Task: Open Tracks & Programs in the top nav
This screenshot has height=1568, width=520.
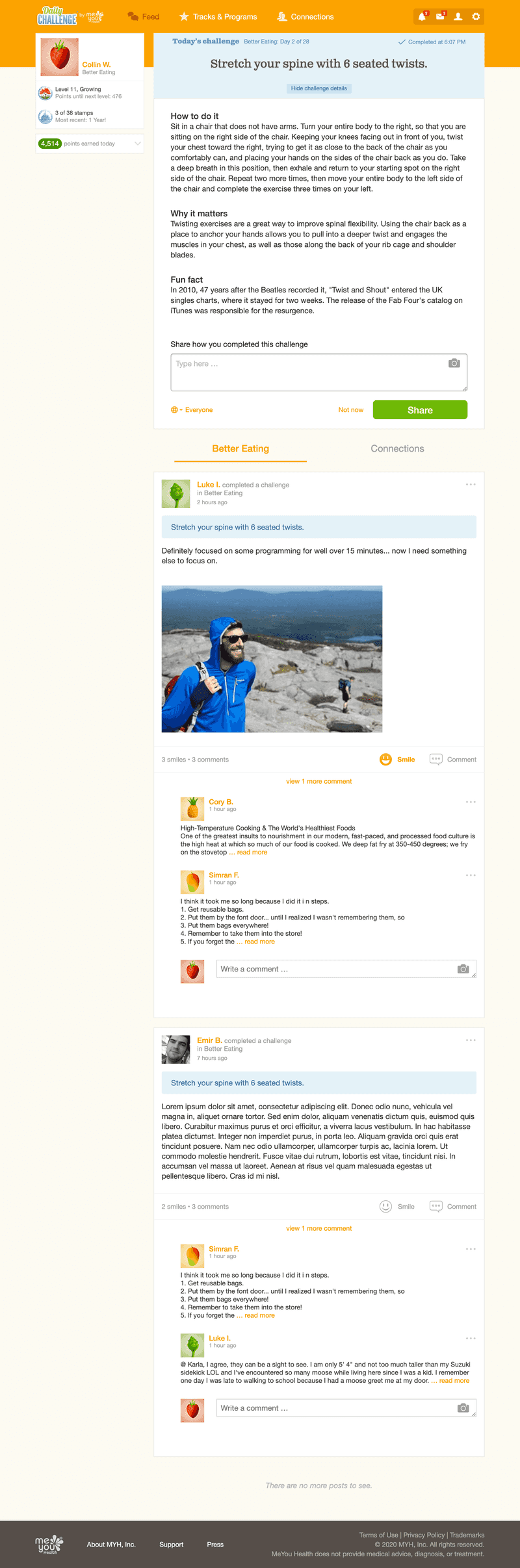Action: pyautogui.click(x=218, y=17)
